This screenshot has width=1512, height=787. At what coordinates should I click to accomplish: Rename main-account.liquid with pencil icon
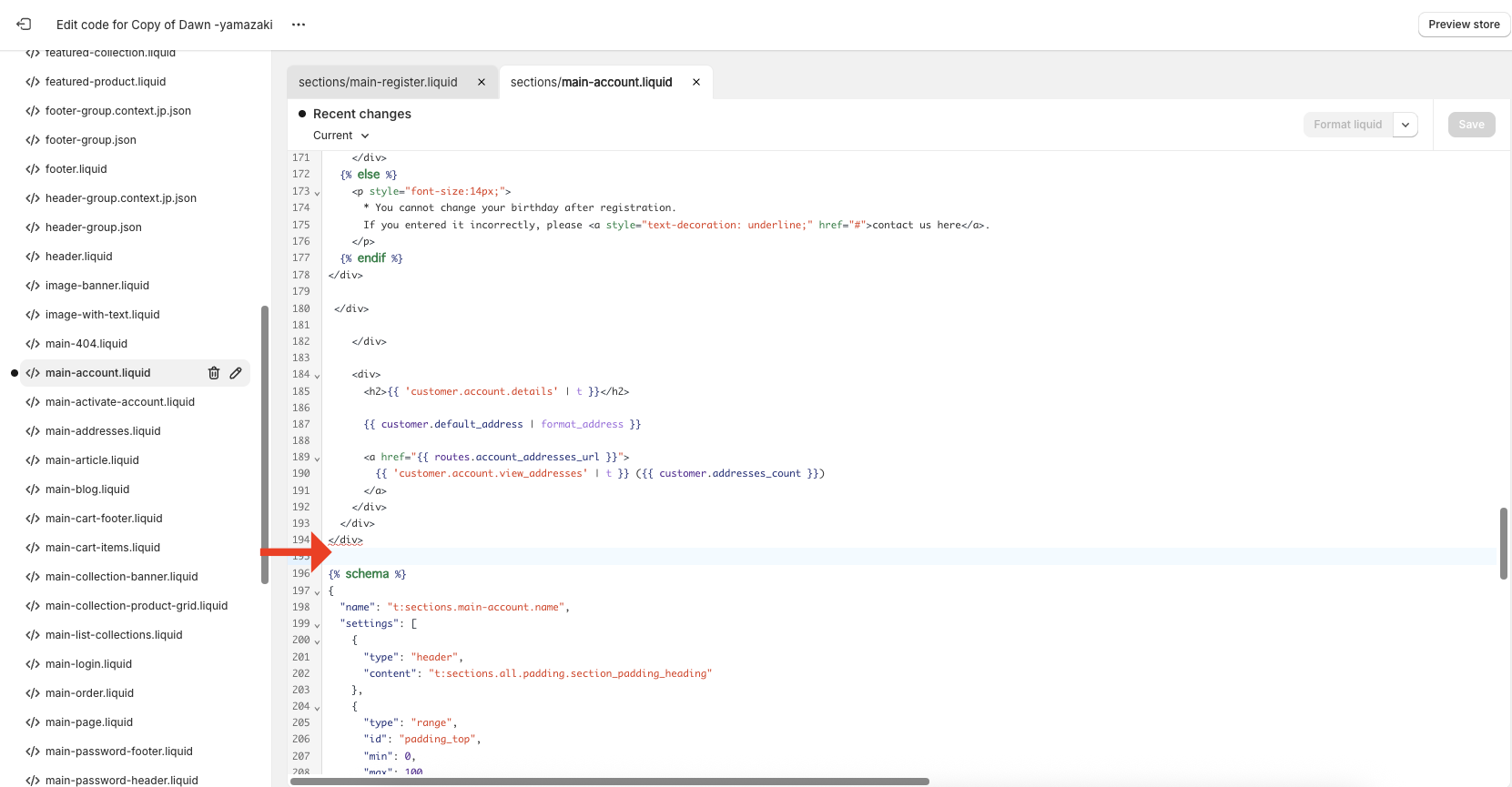(x=236, y=373)
